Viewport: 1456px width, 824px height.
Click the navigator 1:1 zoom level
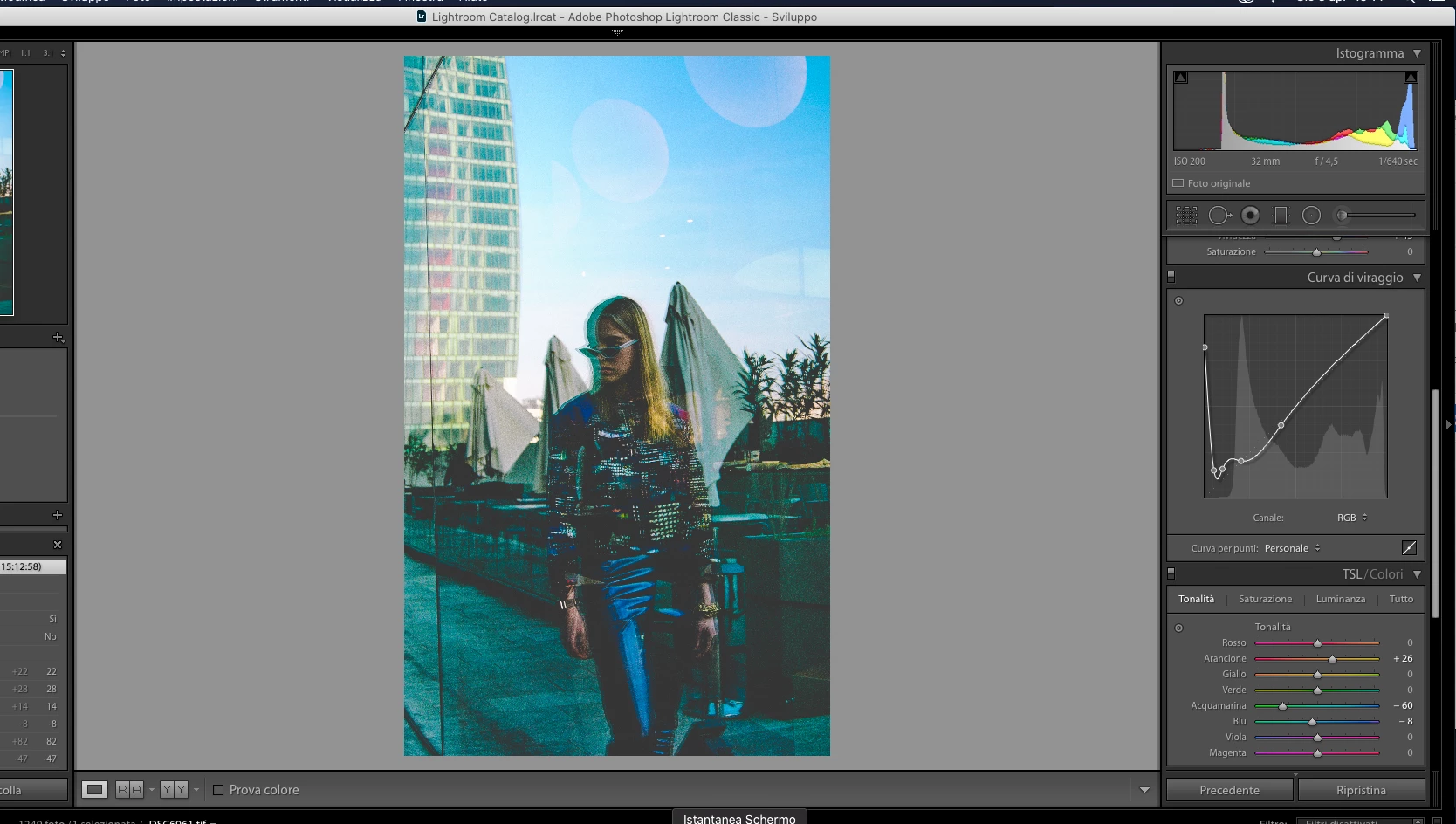(25, 53)
